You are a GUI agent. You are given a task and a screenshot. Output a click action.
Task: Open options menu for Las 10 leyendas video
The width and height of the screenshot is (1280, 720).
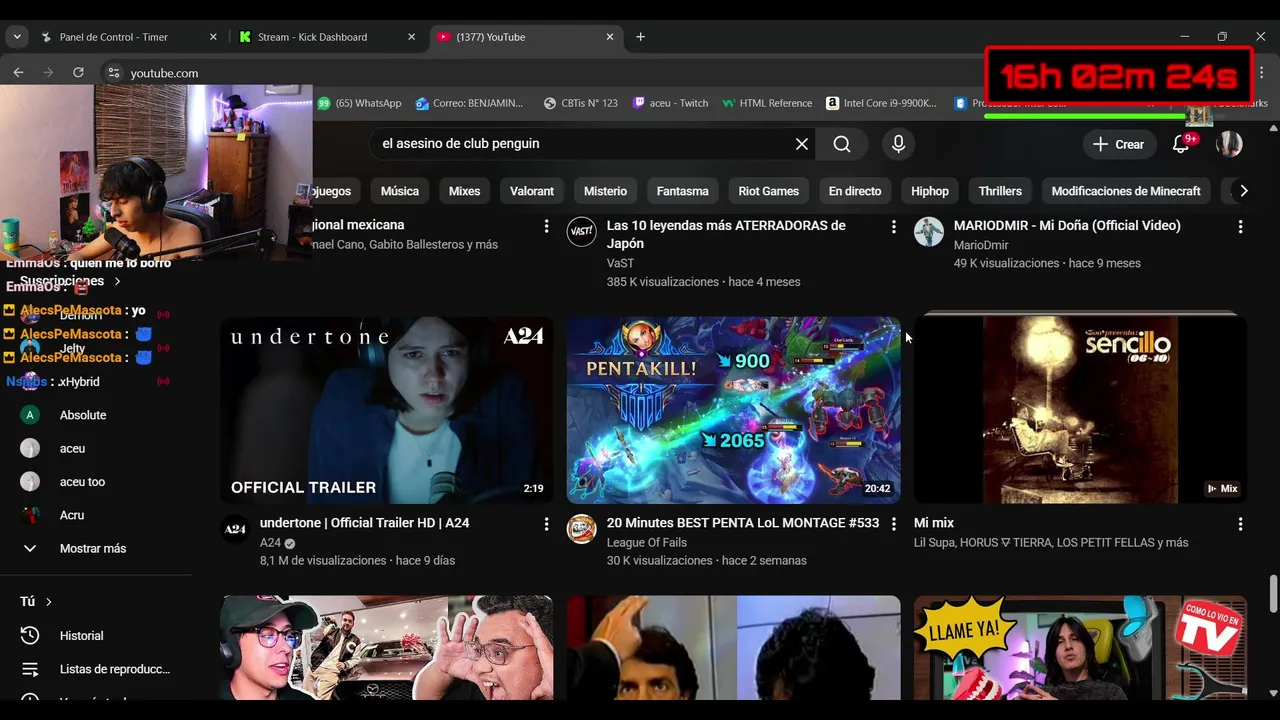(893, 227)
